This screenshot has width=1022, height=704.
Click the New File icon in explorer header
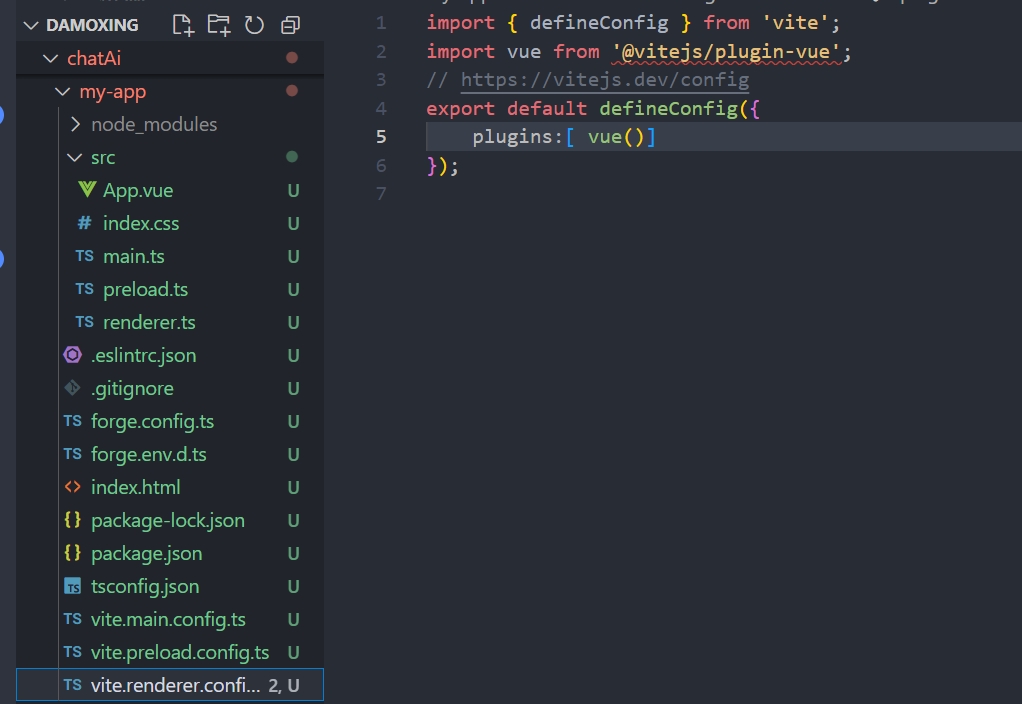coord(183,25)
